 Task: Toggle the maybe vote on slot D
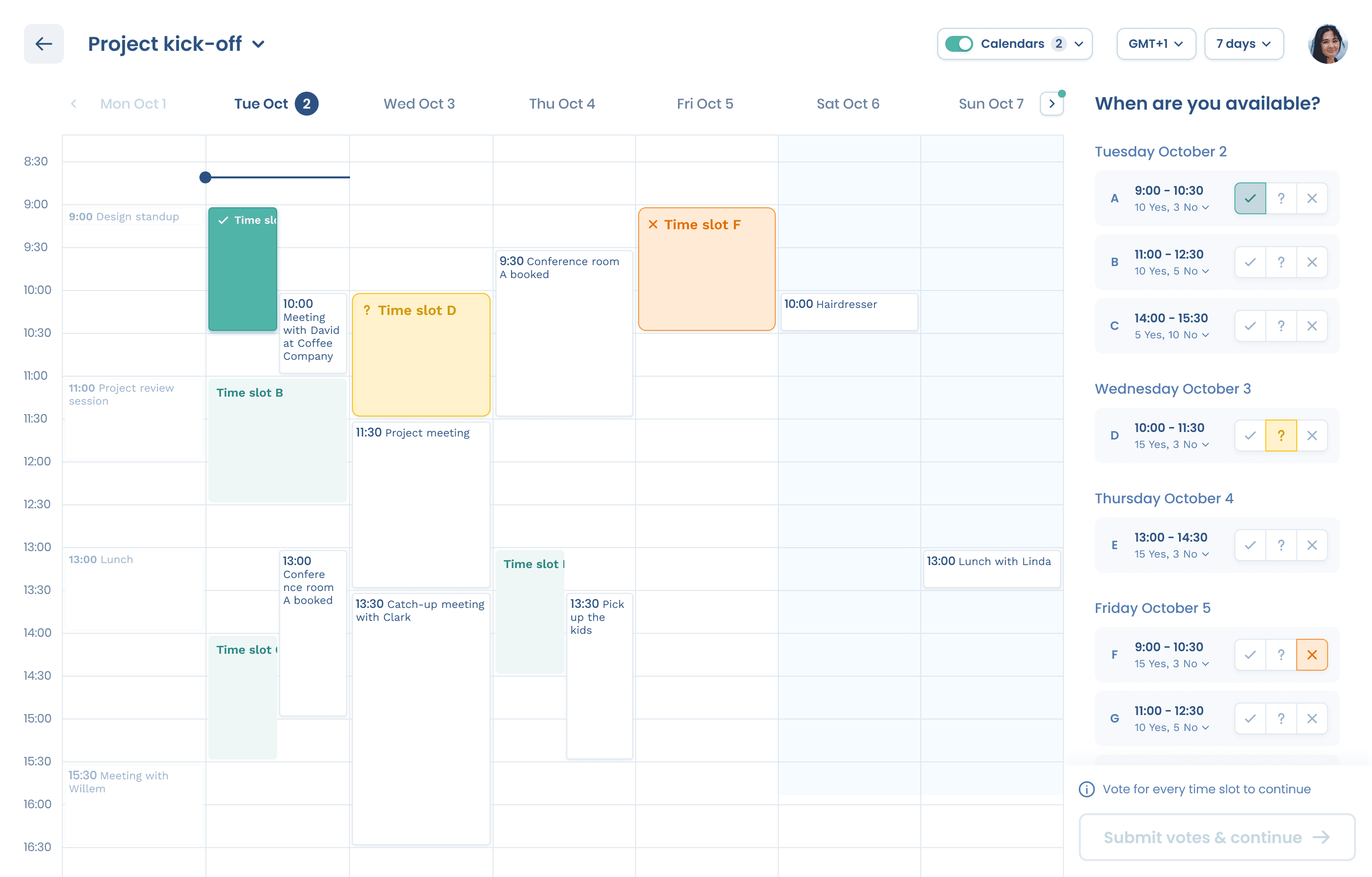tap(1281, 435)
